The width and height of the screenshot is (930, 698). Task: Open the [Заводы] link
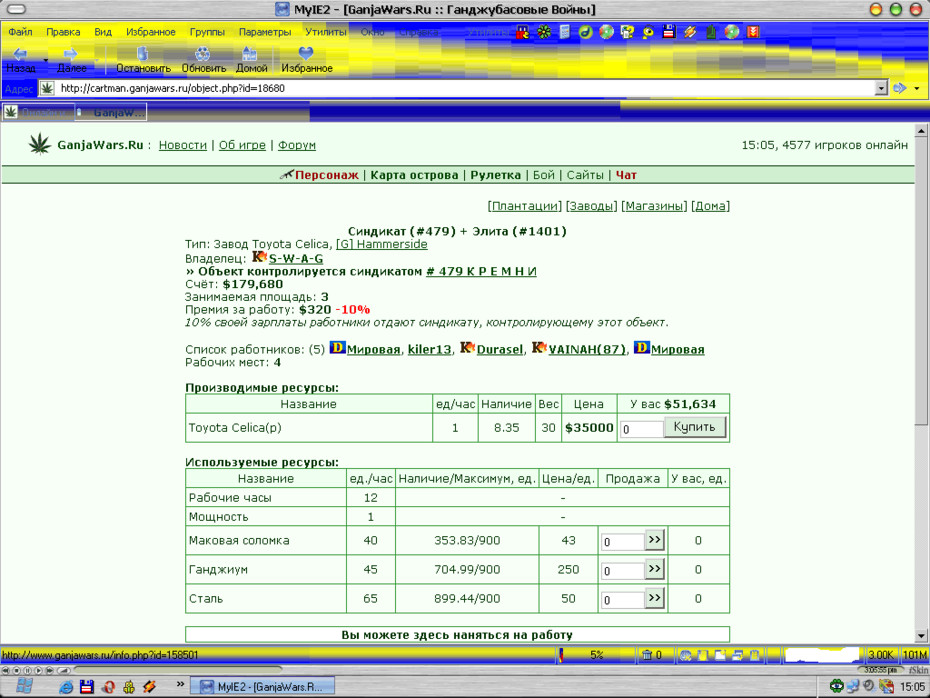(x=591, y=206)
